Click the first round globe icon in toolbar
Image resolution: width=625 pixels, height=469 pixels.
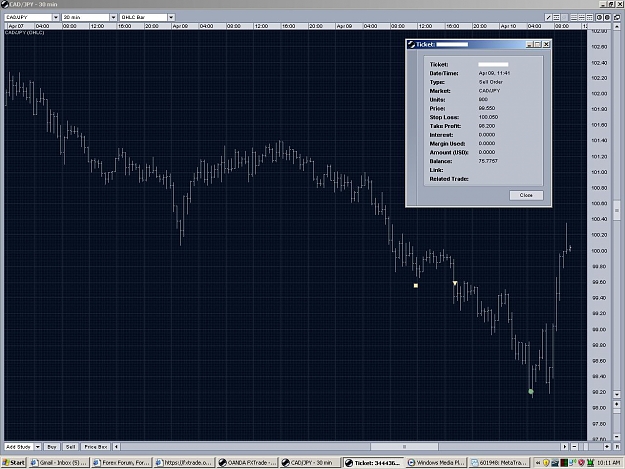pos(599,17)
